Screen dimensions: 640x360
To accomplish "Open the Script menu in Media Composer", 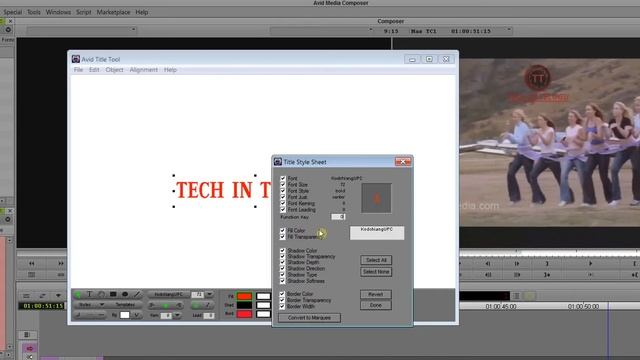I will click(84, 12).
